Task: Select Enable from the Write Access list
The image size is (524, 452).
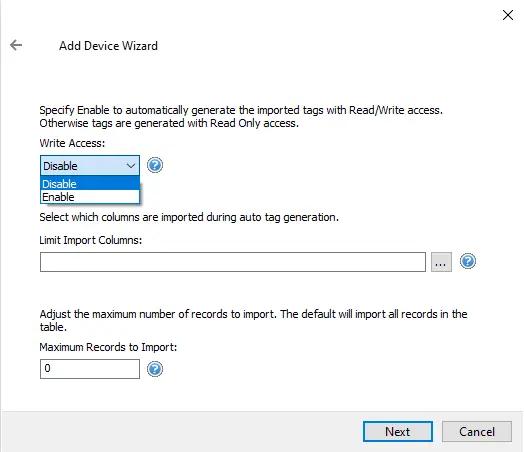Action: click(90, 197)
